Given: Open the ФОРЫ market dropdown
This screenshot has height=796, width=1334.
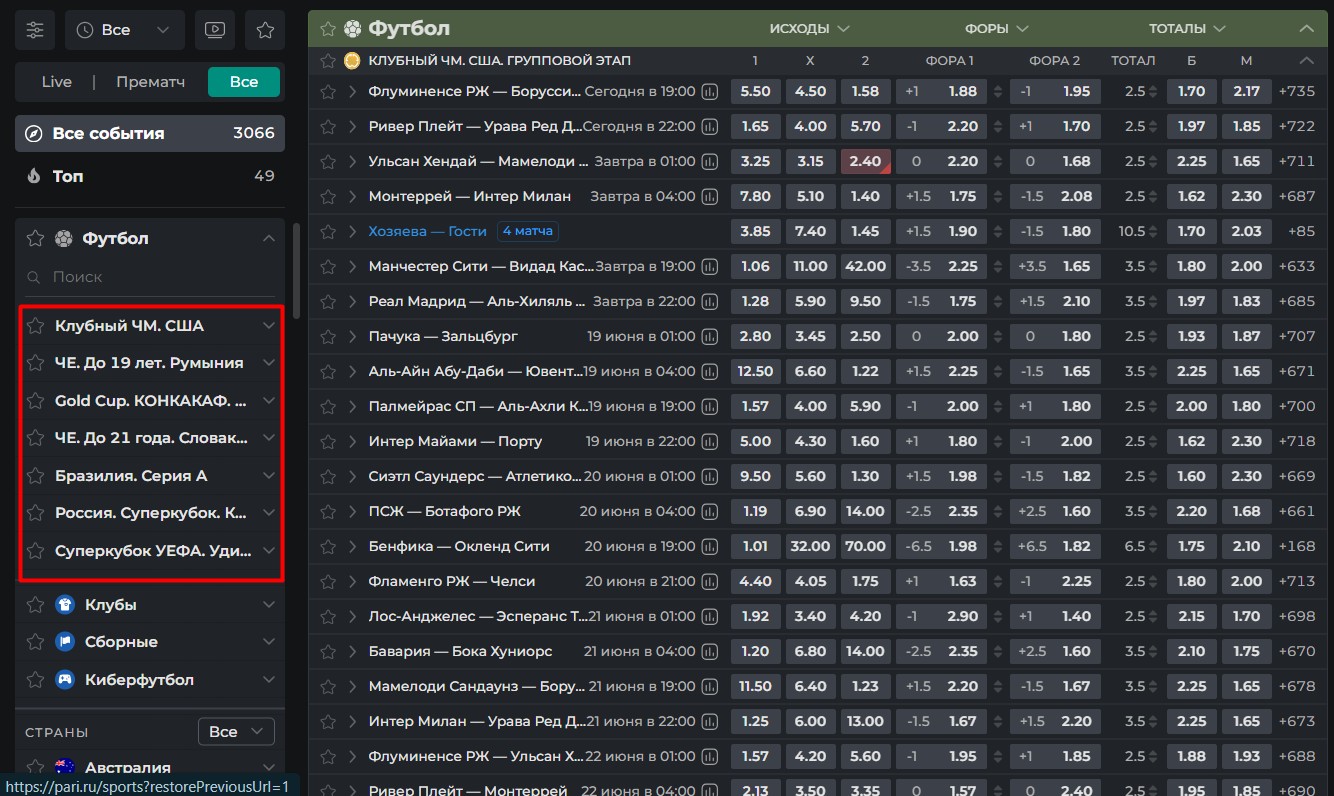Looking at the screenshot, I should [998, 28].
